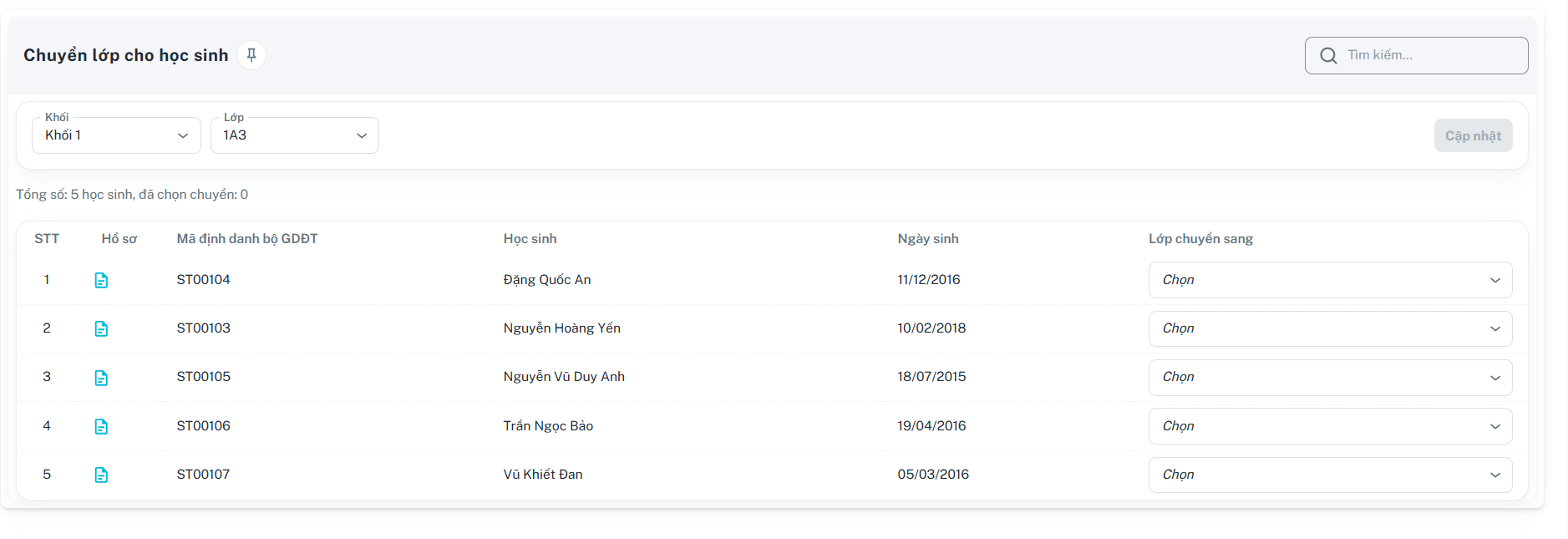This screenshot has height=539, width=1568.
Task: Focus the Tìm kiếm search field
Action: (x=1416, y=55)
